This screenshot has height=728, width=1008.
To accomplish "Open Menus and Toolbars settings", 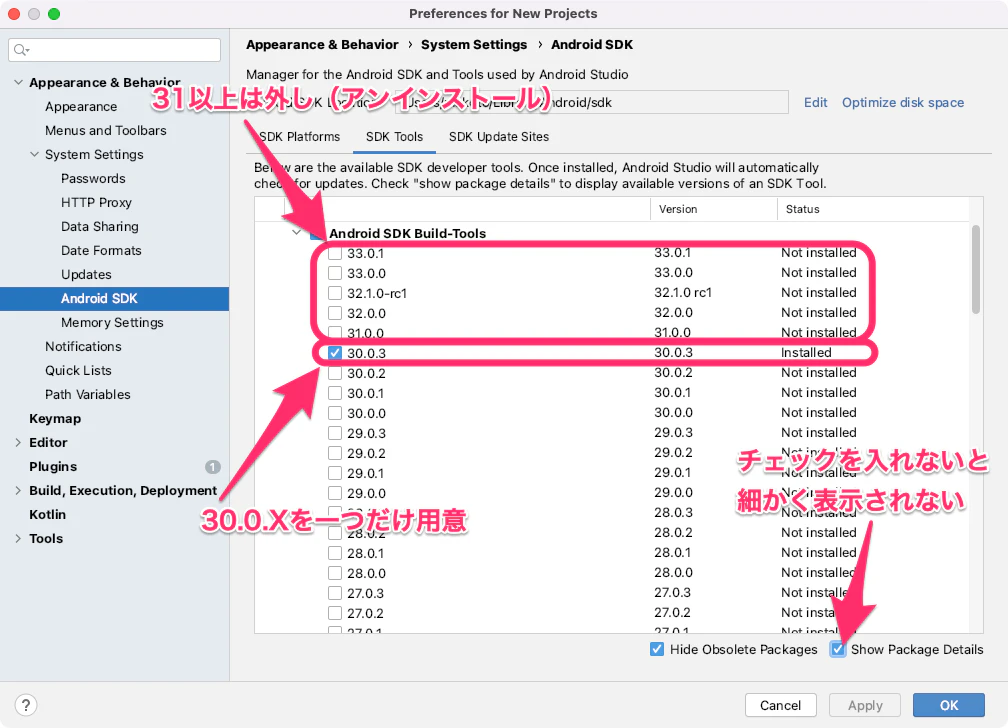I will [105, 131].
